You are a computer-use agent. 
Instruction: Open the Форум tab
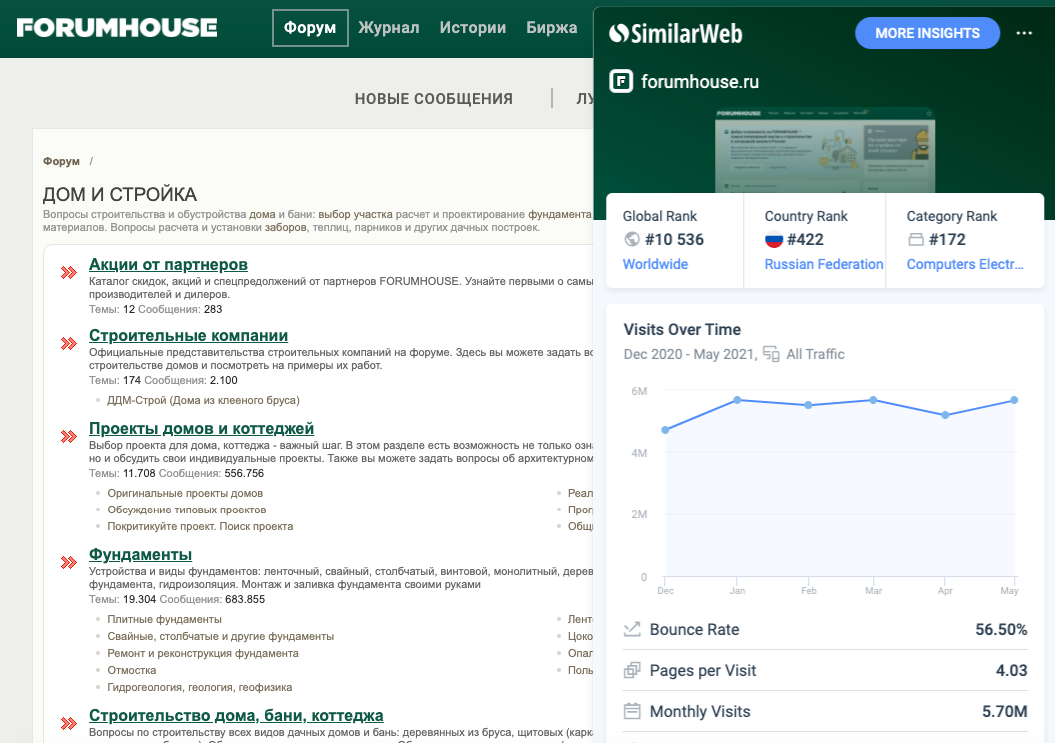tap(310, 28)
